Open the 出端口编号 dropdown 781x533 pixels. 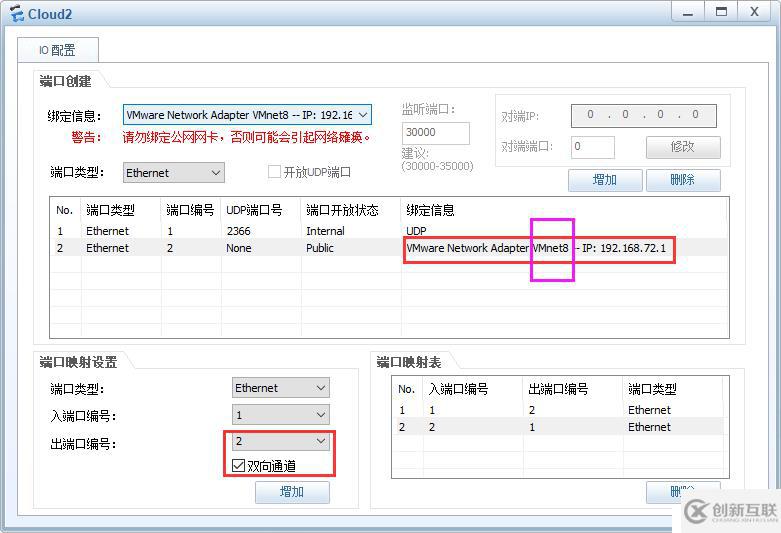[x=280, y=441]
